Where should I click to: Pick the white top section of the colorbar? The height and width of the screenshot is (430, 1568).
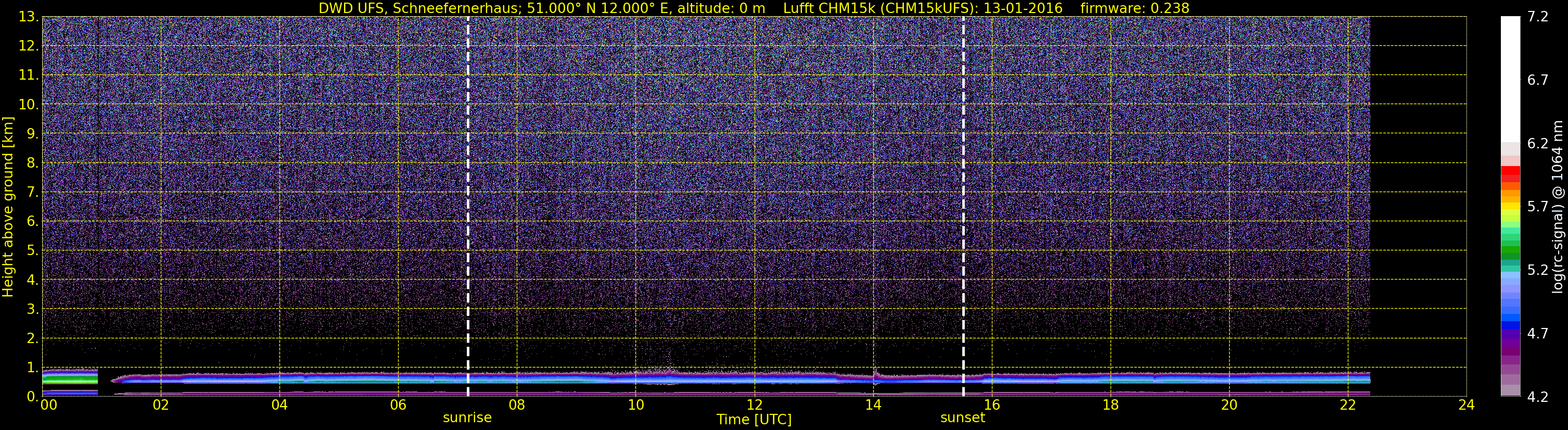1510,79
